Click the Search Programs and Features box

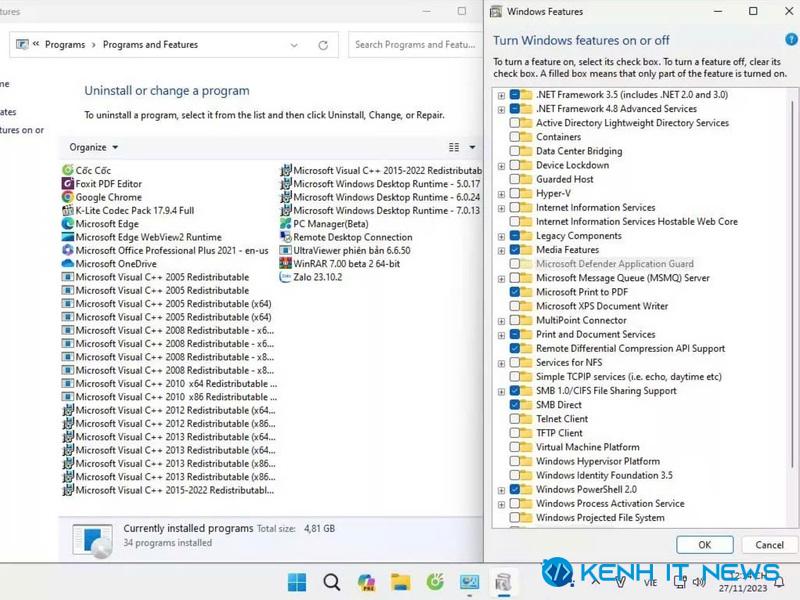(415, 44)
